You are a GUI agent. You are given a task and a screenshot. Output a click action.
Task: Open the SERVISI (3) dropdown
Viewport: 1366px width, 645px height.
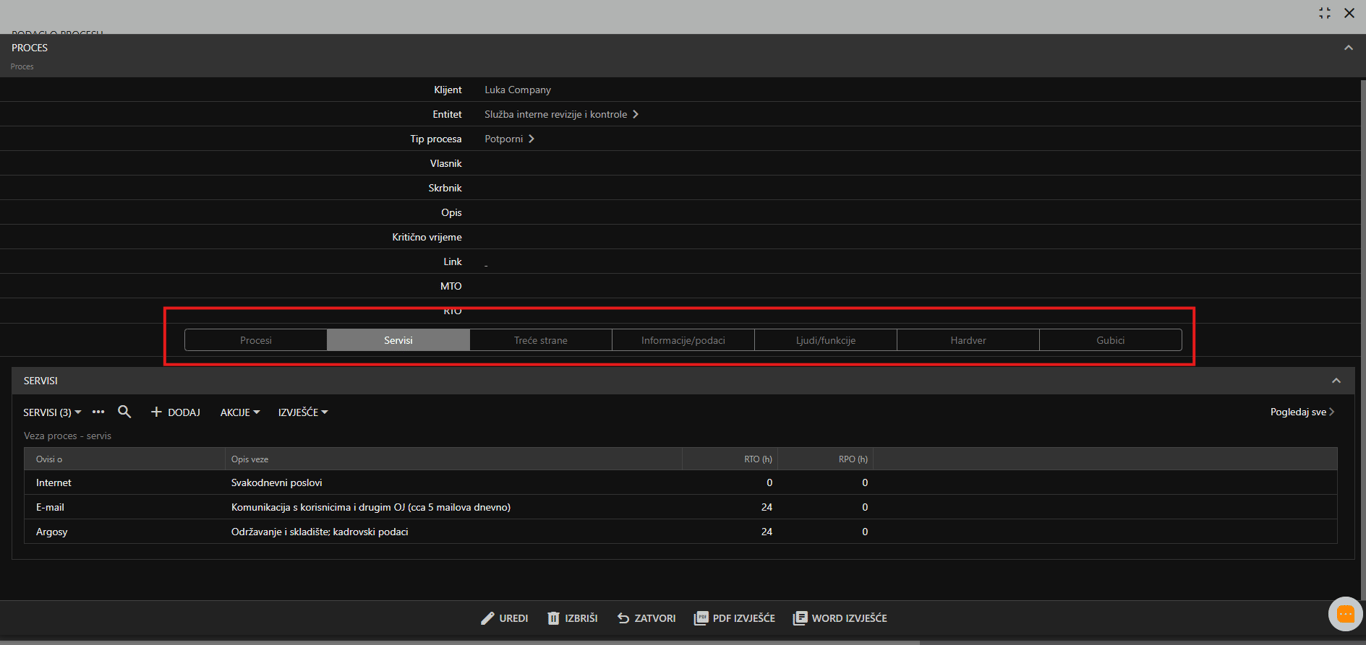tap(52, 412)
